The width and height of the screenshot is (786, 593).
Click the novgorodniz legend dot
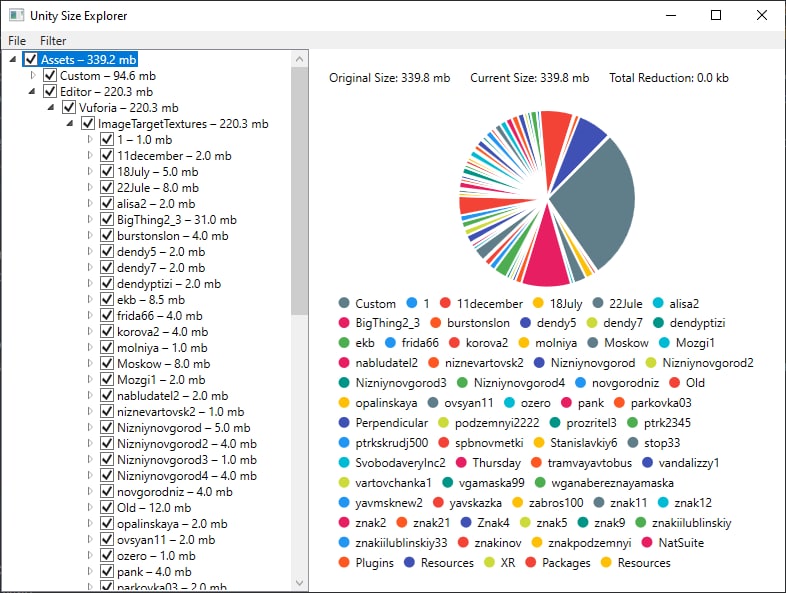(580, 382)
